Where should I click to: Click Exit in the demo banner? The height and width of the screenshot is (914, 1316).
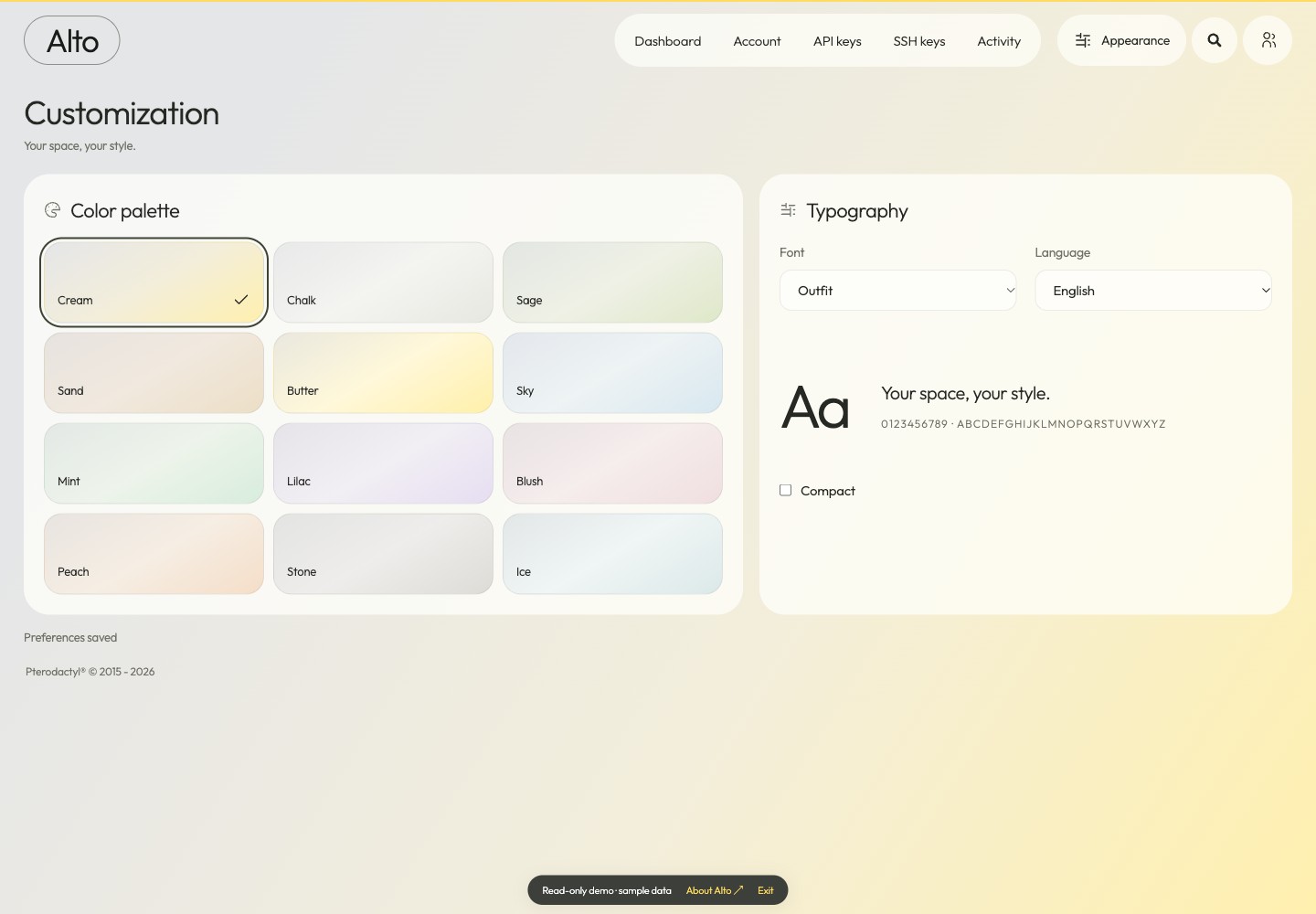click(x=766, y=890)
